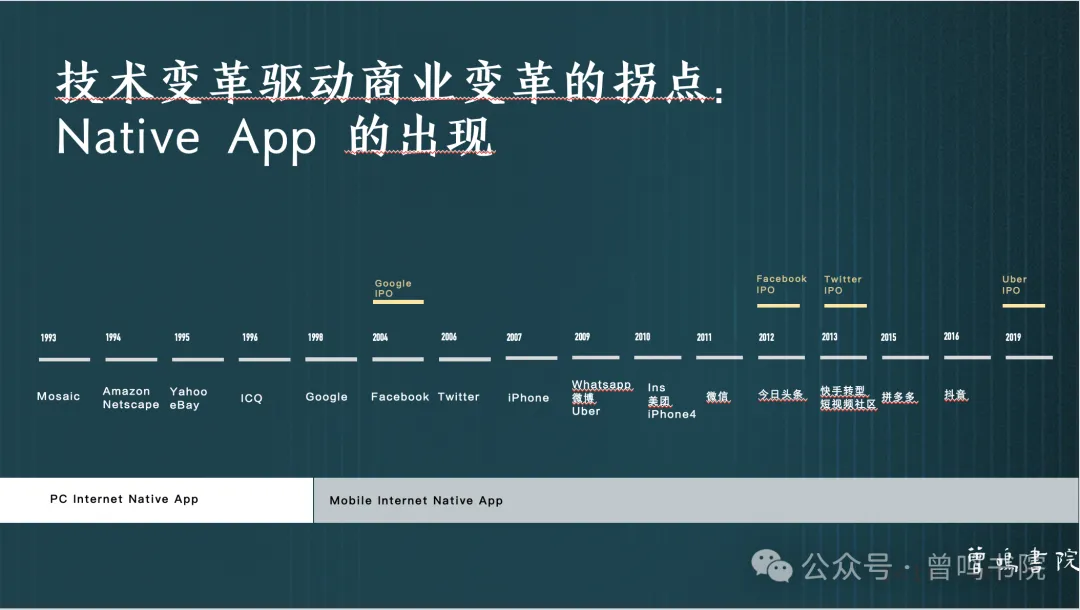
Task: Select the "Uber IPO" label
Action: tap(1014, 285)
